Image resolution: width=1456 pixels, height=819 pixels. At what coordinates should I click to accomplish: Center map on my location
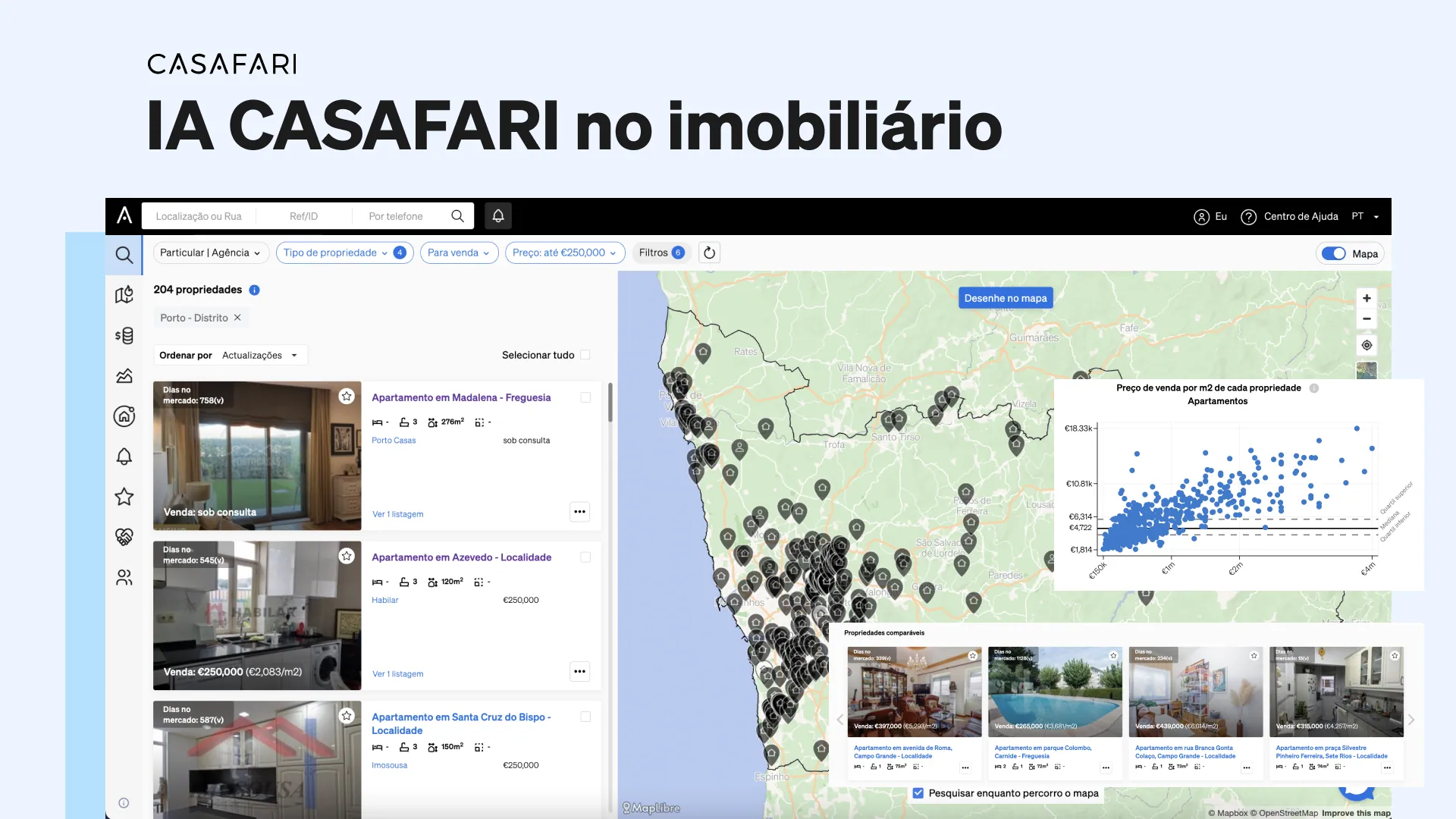click(1367, 345)
